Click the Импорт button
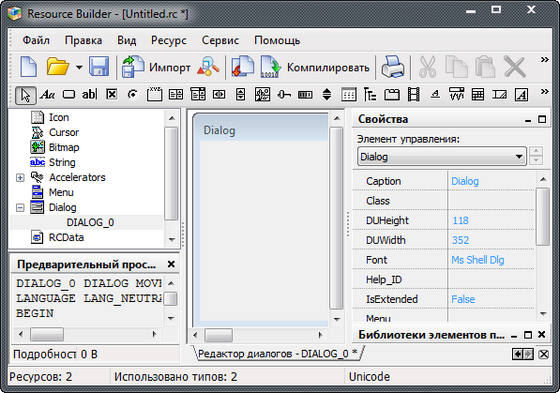Viewport: 560px width, 393px height. tap(156, 67)
